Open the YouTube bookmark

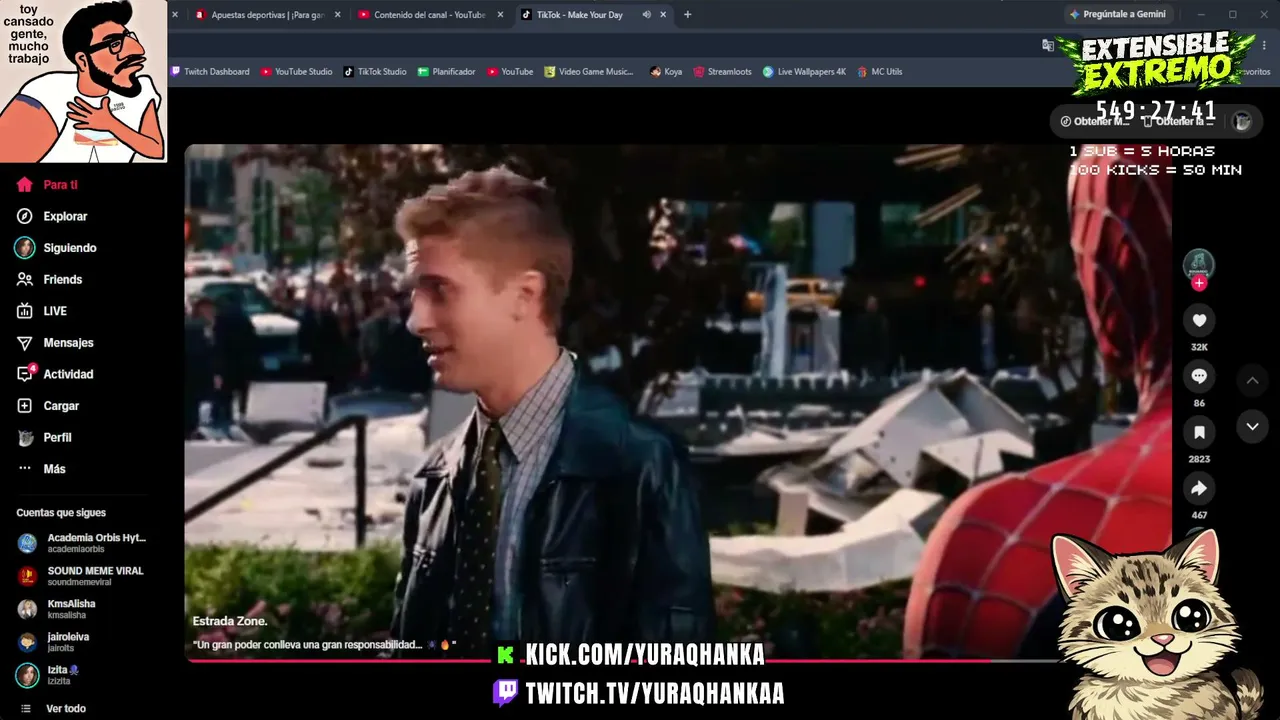click(x=510, y=72)
